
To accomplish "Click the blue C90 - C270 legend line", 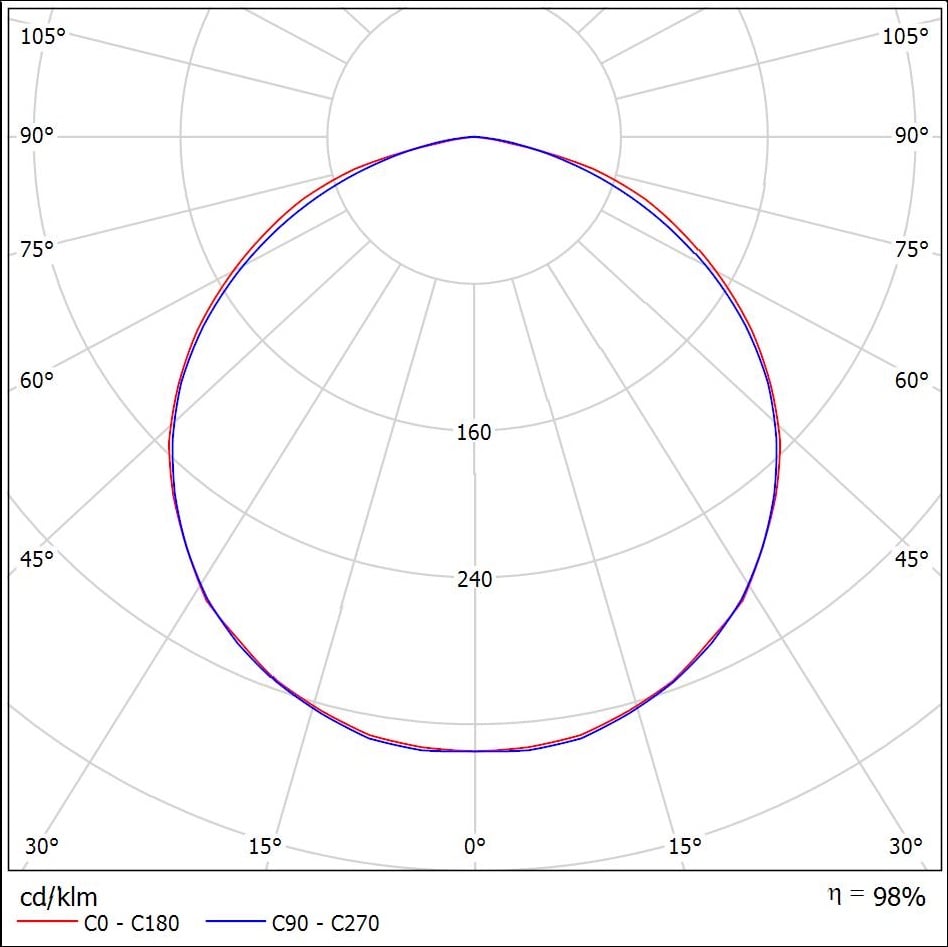I will pyautogui.click(x=236, y=922).
